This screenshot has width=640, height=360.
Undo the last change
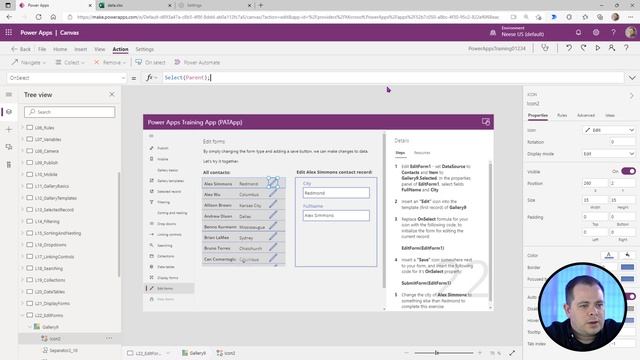[569, 48]
